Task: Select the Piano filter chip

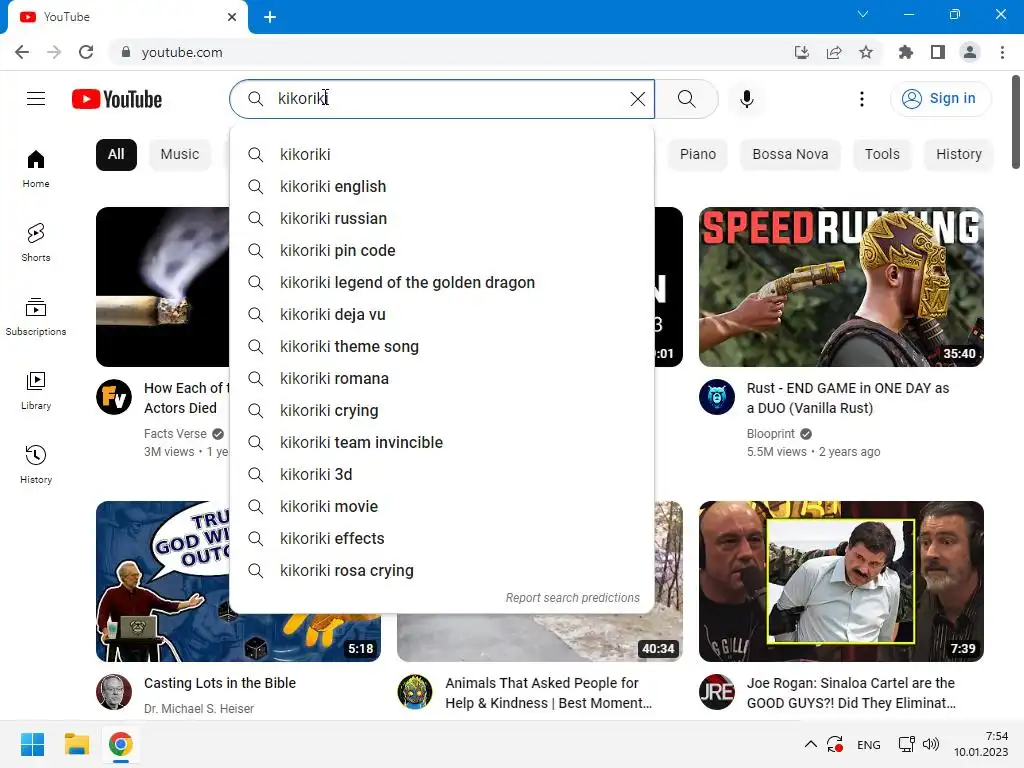Action: [x=697, y=154]
